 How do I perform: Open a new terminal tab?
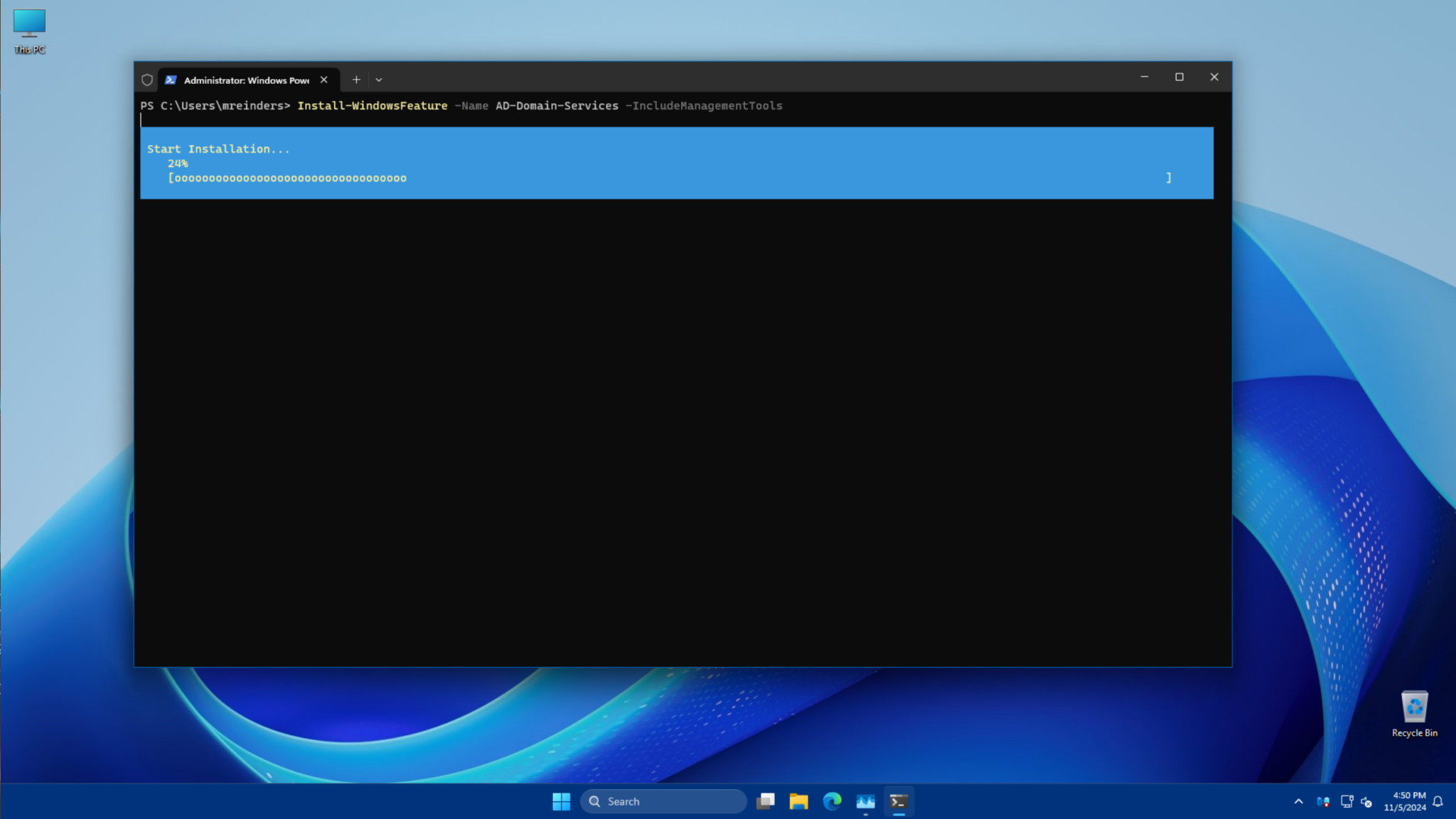[x=356, y=80]
